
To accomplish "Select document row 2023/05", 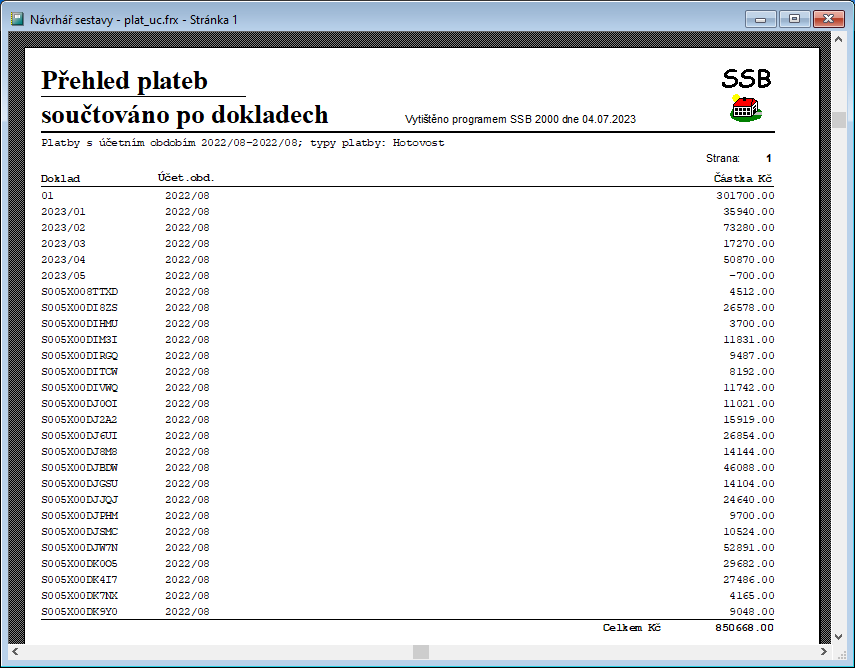I will click(63, 275).
